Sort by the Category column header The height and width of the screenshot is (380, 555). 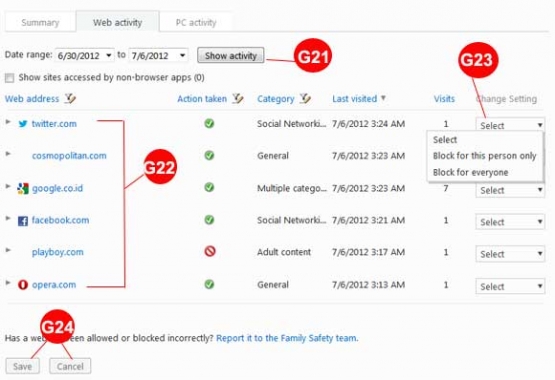click(x=275, y=99)
